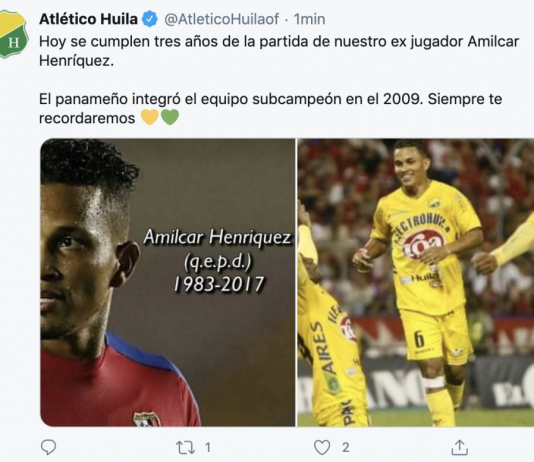Click the tweet text about Amilcar Henríquez
534x462 pixels.
[279, 51]
